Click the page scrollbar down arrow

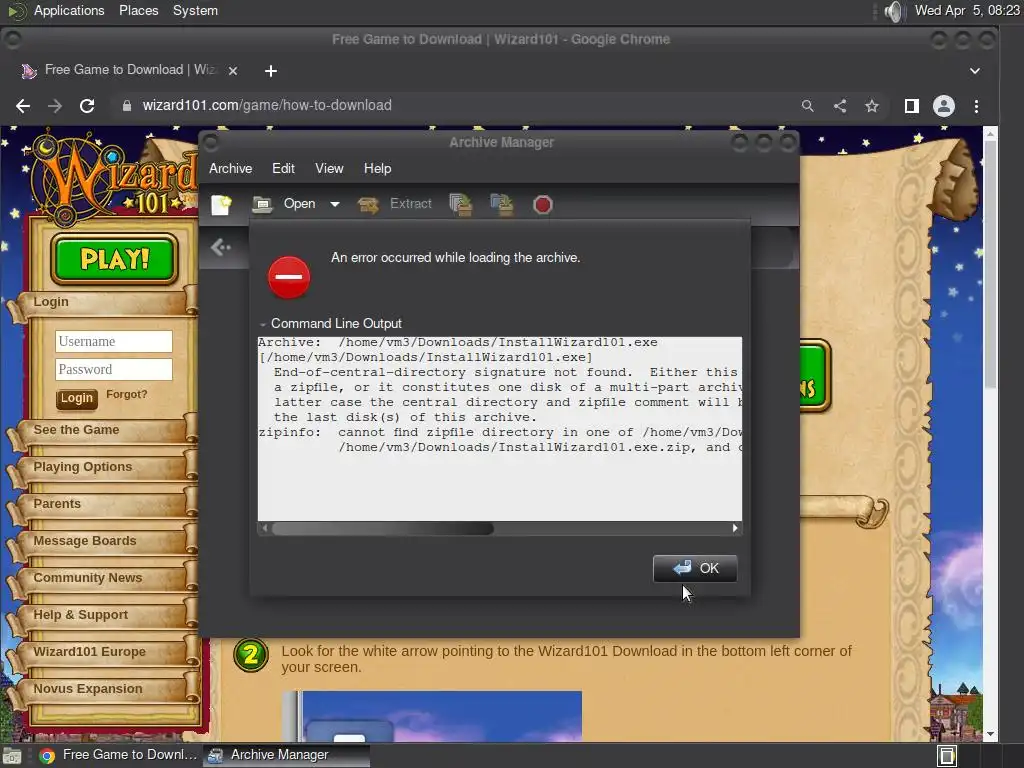point(990,735)
